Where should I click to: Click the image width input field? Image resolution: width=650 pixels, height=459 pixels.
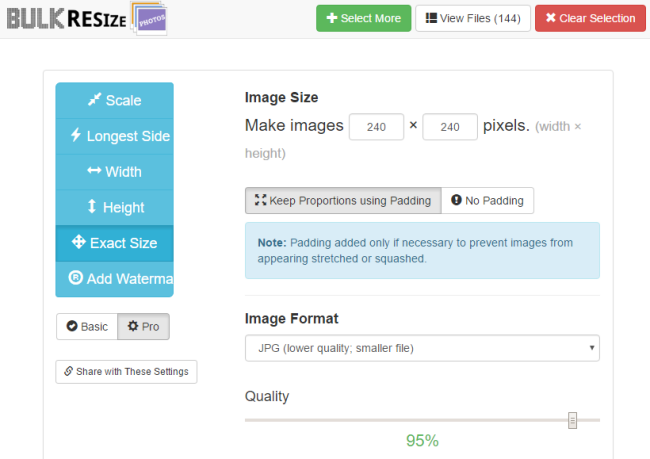(x=376, y=127)
